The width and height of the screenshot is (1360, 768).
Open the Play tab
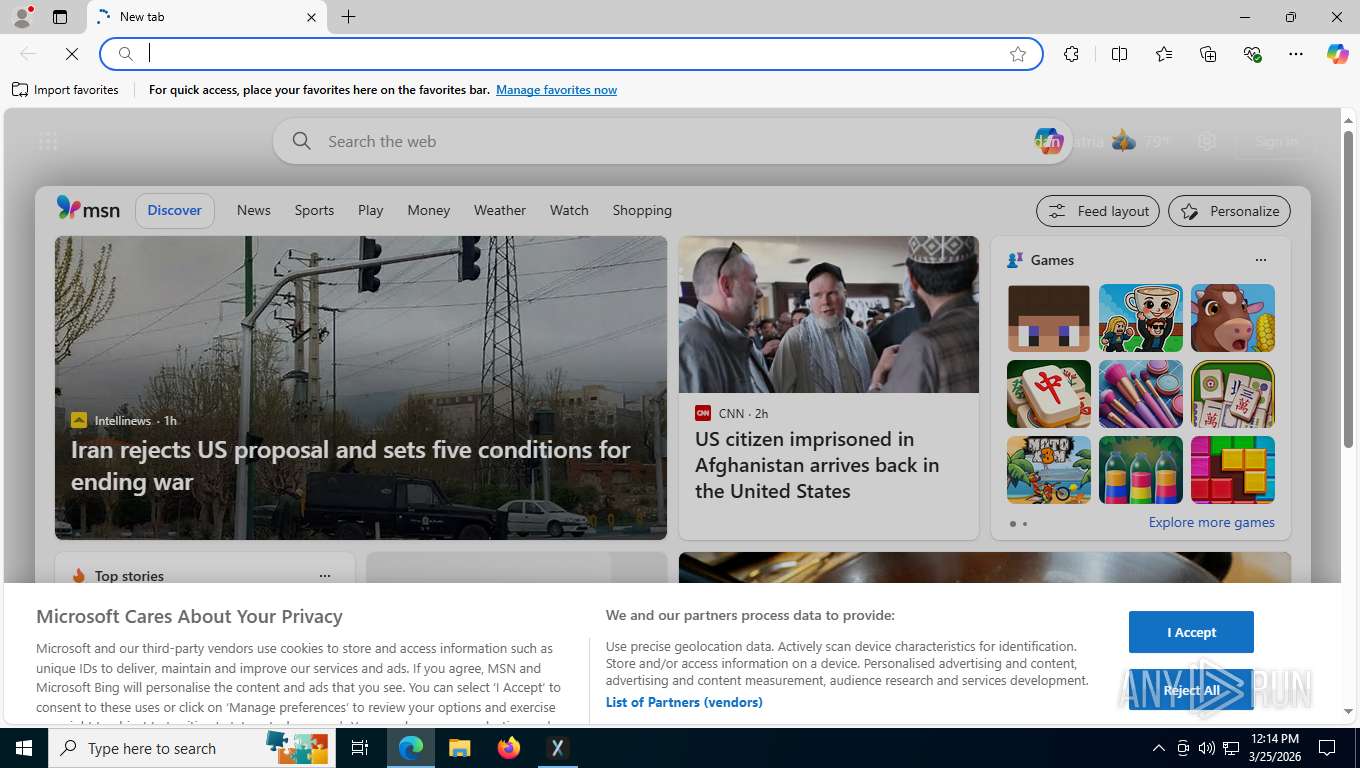370,210
